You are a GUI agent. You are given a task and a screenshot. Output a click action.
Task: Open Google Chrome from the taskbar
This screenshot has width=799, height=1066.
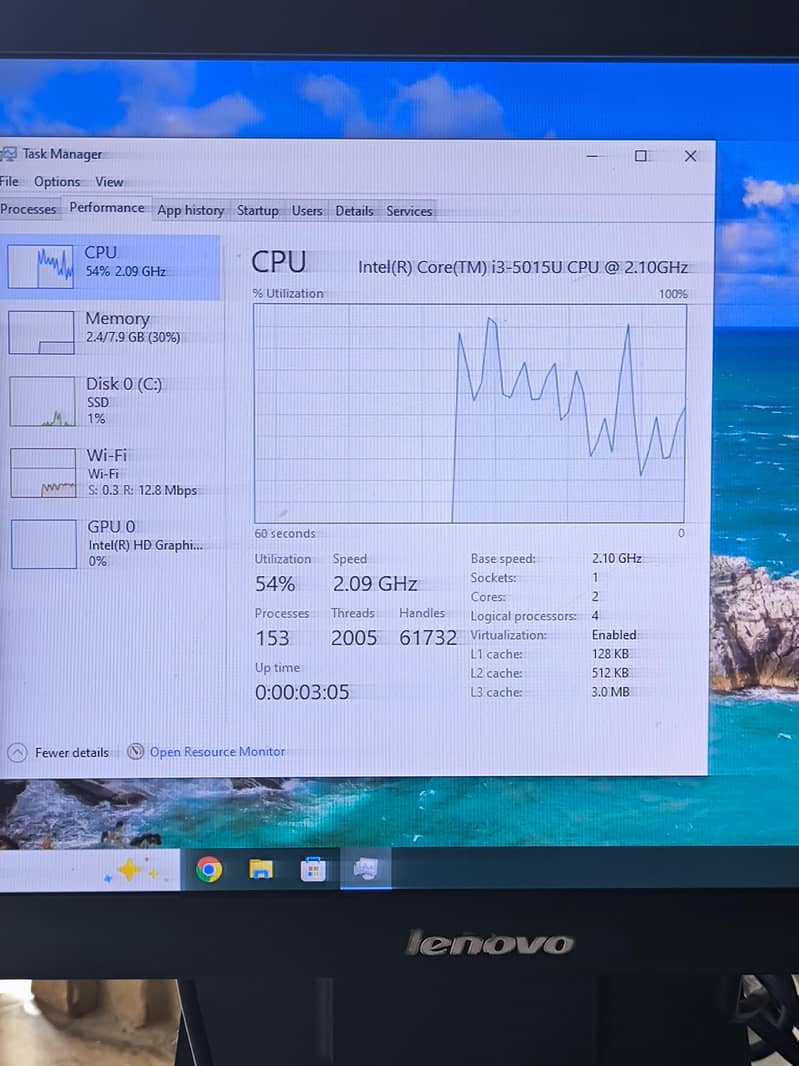[209, 869]
